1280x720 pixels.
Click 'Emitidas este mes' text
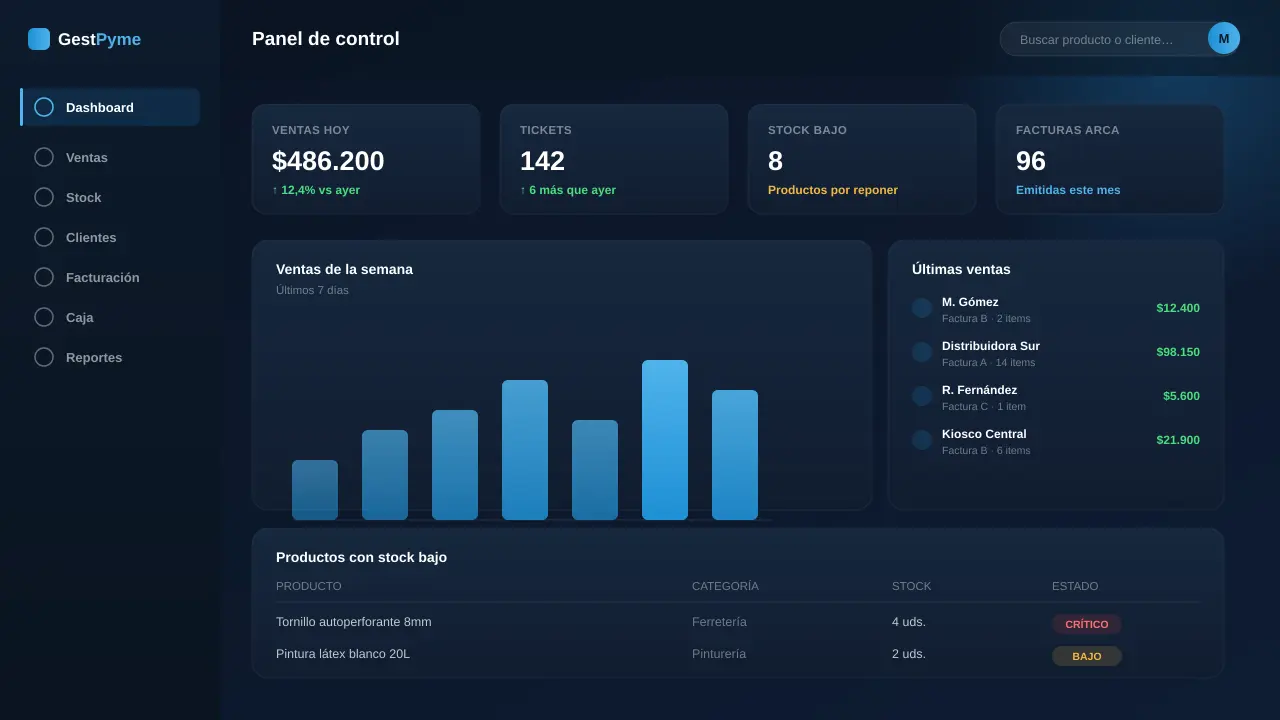pos(1068,190)
